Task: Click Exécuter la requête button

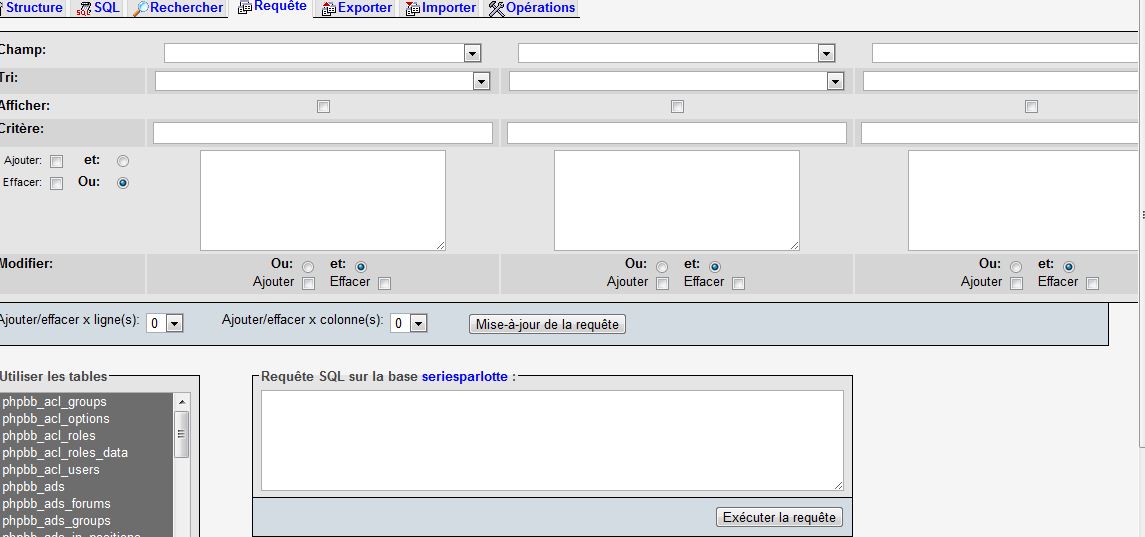Action: point(780,517)
